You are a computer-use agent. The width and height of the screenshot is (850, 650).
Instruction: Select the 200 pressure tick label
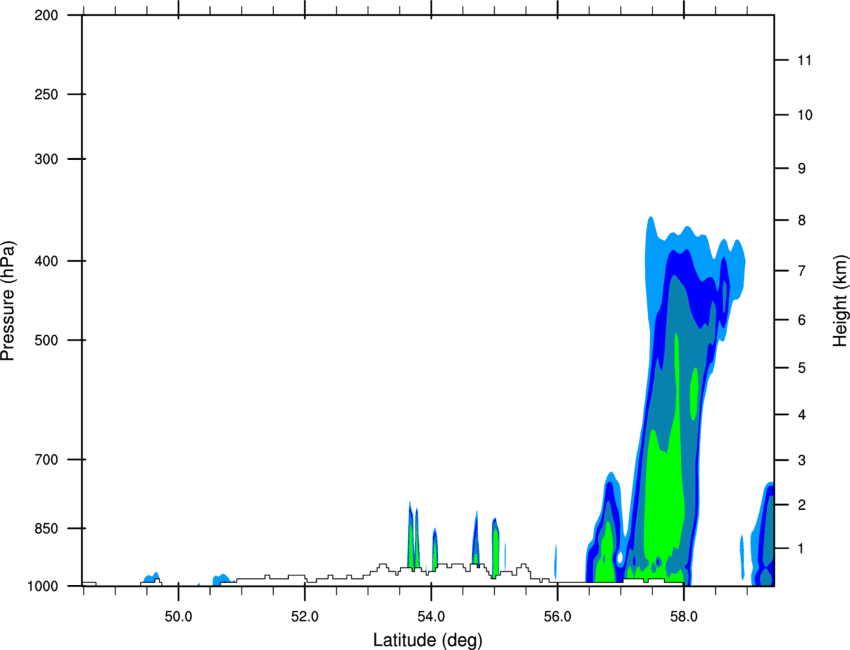46,15
